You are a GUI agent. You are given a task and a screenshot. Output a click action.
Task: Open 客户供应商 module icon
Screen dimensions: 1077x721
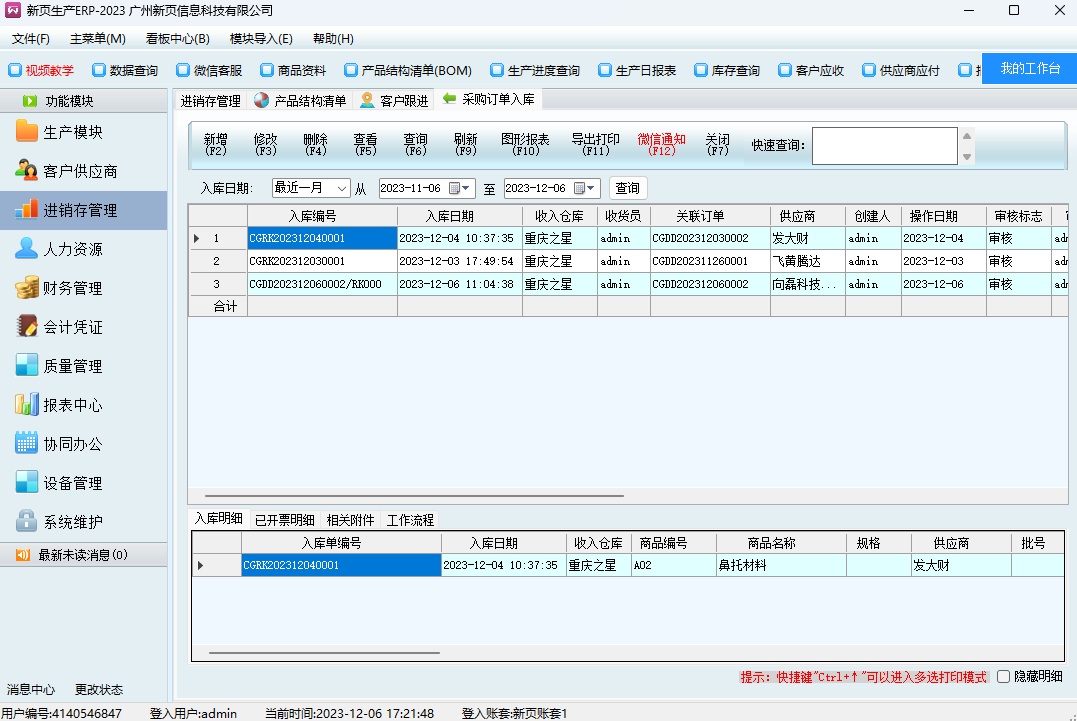point(26,170)
